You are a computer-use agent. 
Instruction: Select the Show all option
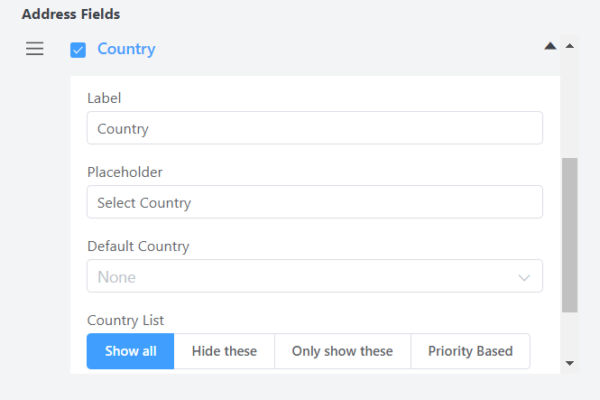click(x=130, y=351)
